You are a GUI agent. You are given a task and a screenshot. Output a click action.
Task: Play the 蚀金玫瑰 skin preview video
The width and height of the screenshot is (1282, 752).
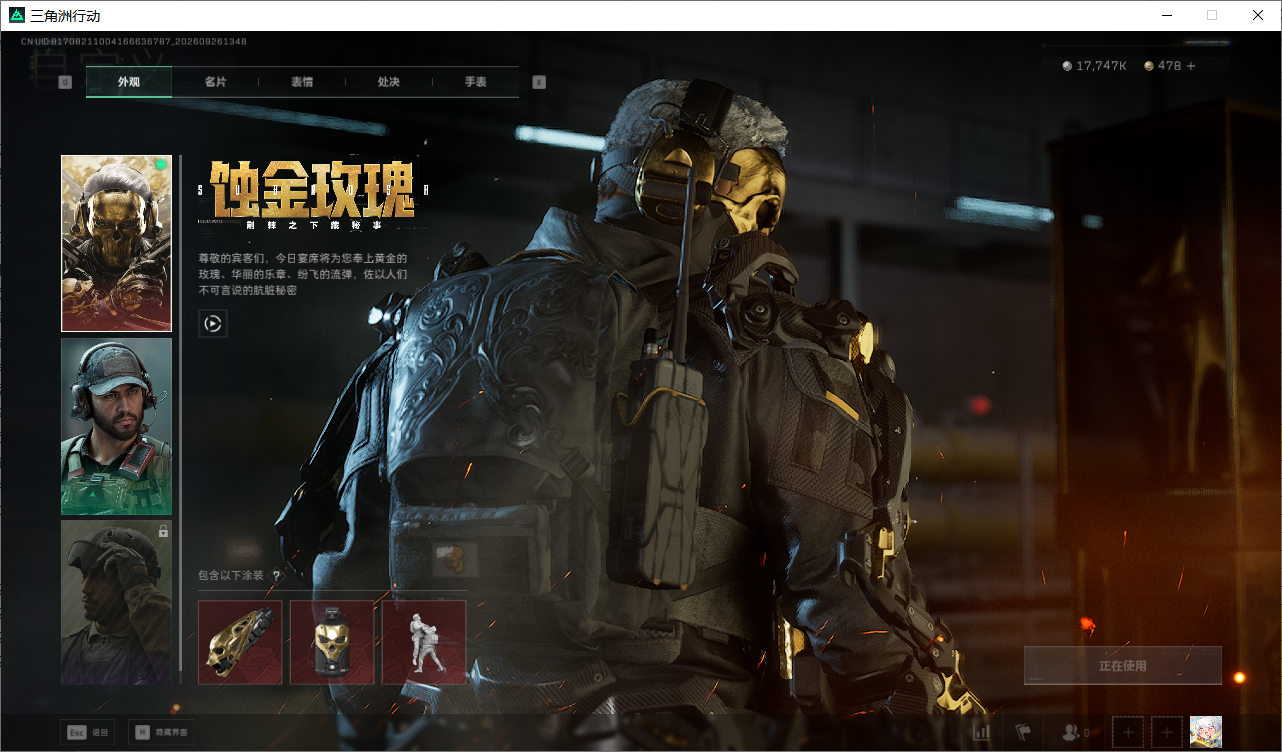pyautogui.click(x=213, y=323)
